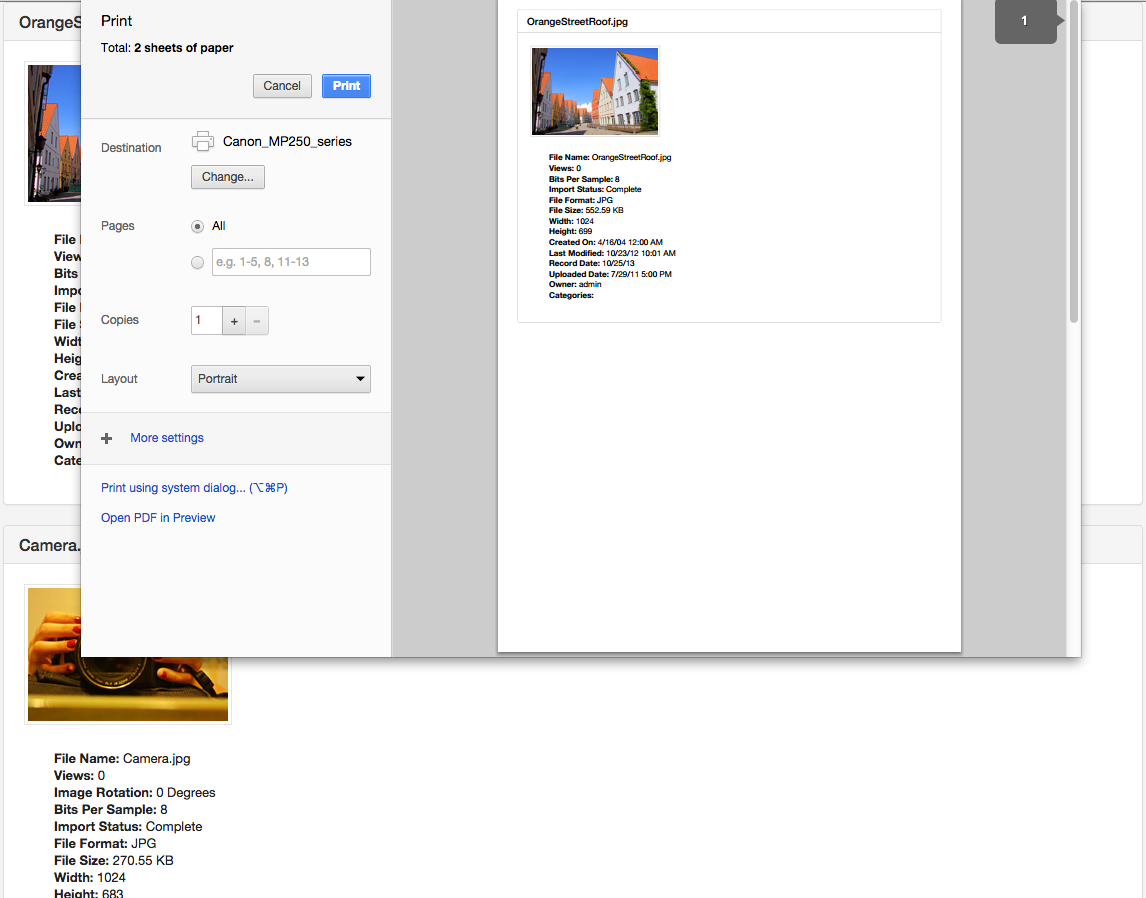This screenshot has height=898, width=1146.
Task: Open the Layout dropdown showing Portrait
Action: [x=281, y=379]
